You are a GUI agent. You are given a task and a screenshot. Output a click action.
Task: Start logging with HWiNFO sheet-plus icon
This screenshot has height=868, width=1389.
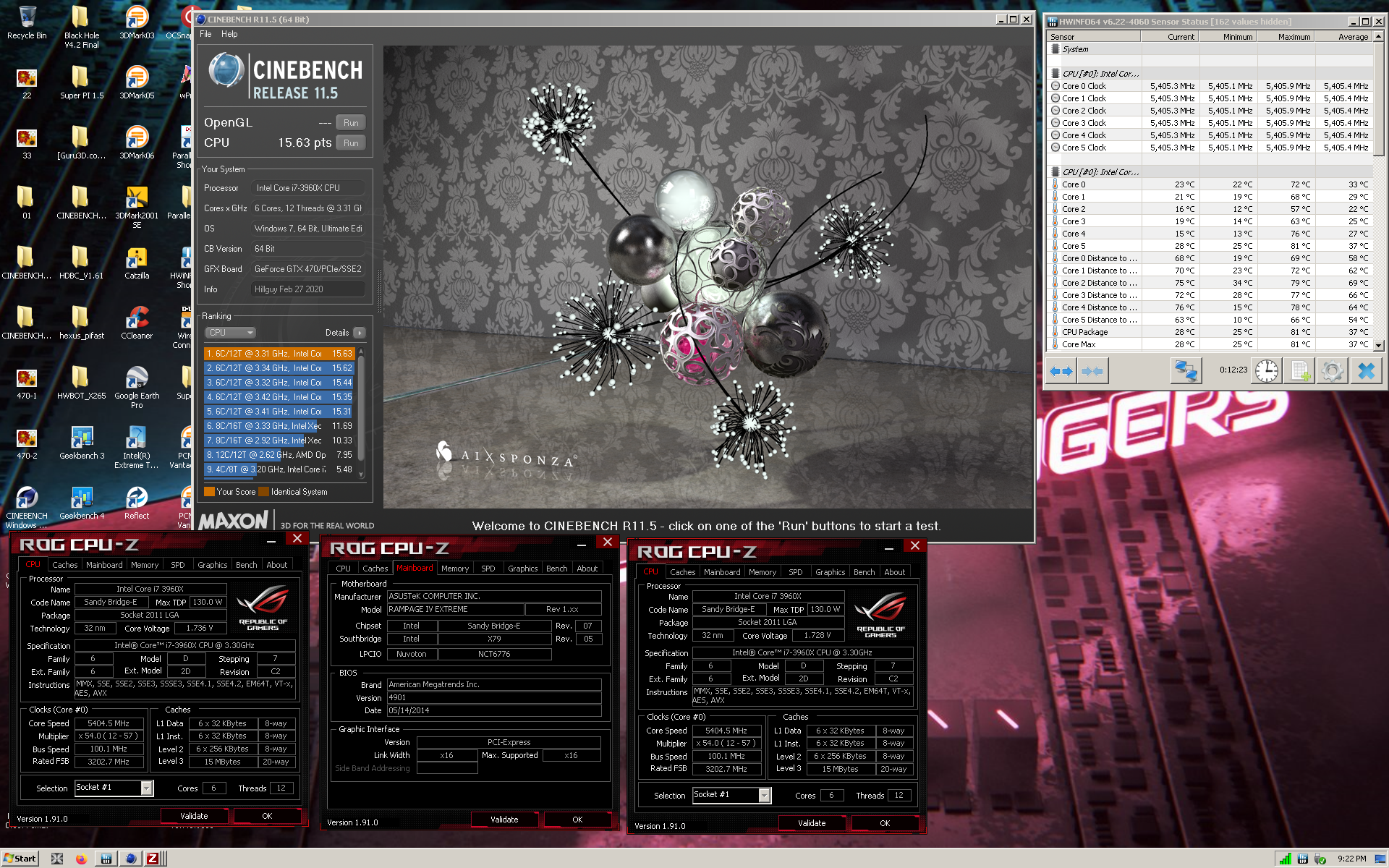(1300, 371)
